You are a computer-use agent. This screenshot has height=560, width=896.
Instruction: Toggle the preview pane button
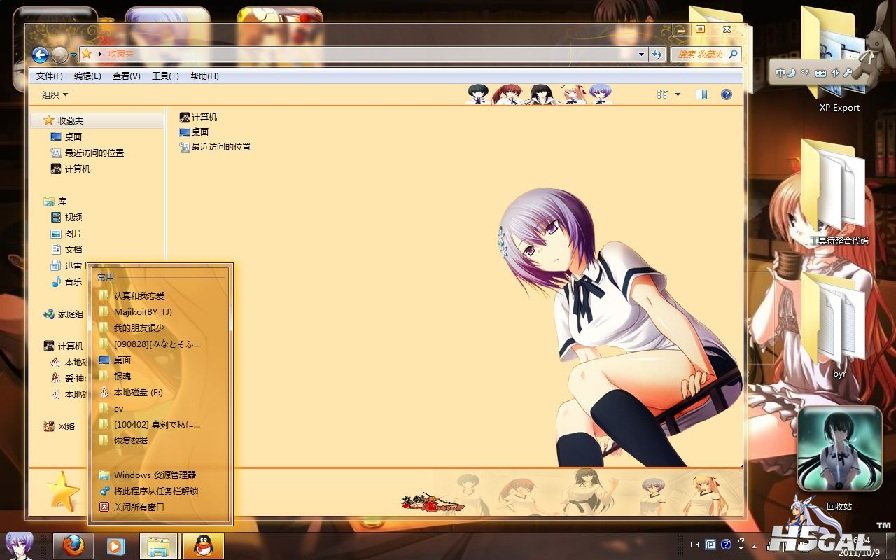(702, 94)
